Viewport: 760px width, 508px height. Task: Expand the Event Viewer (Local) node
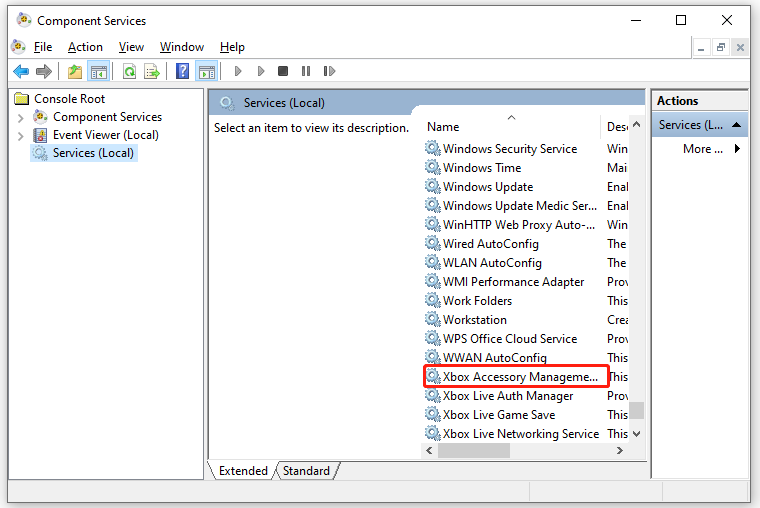(21, 135)
